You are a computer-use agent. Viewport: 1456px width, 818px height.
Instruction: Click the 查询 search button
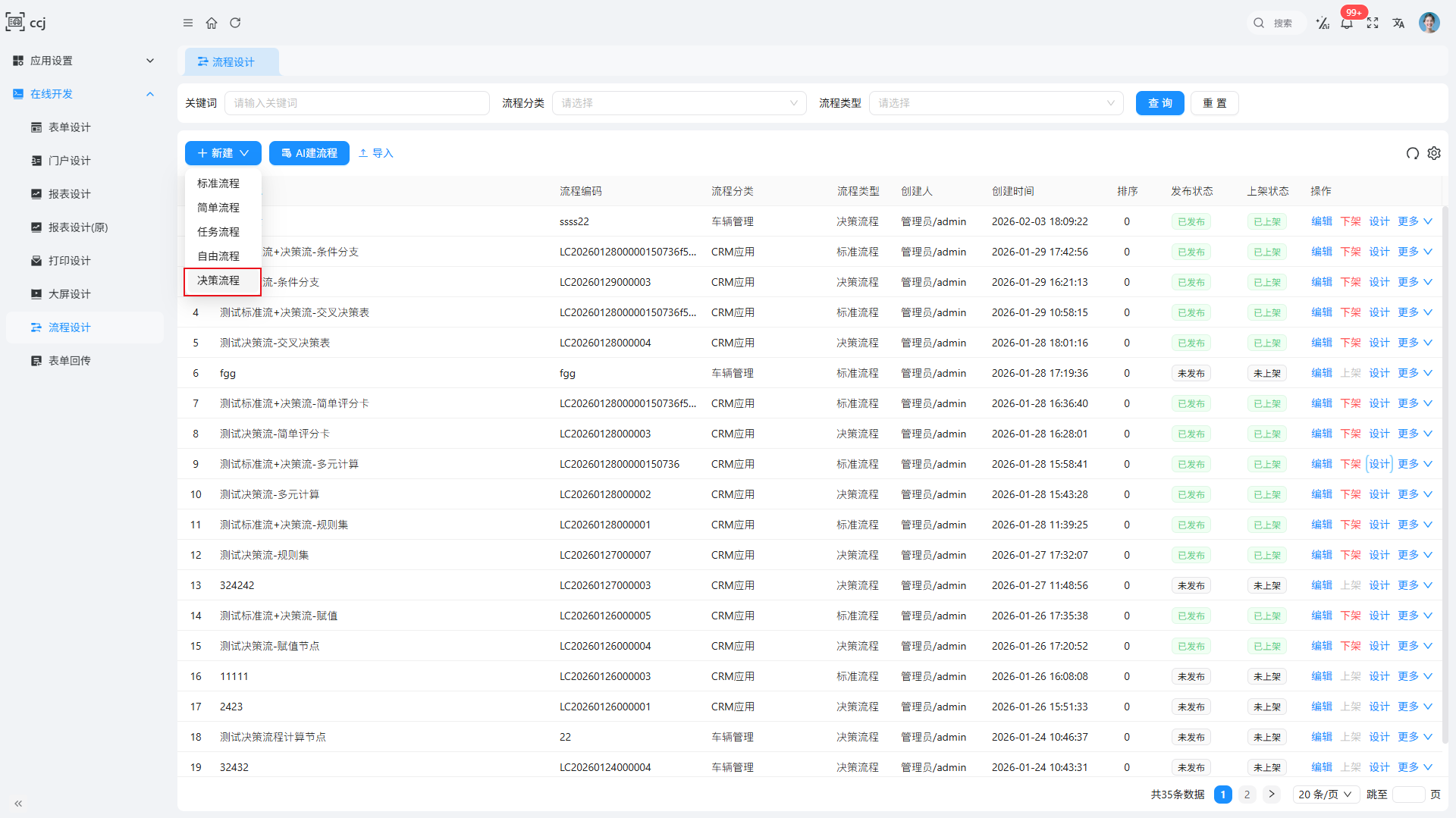click(x=1159, y=103)
